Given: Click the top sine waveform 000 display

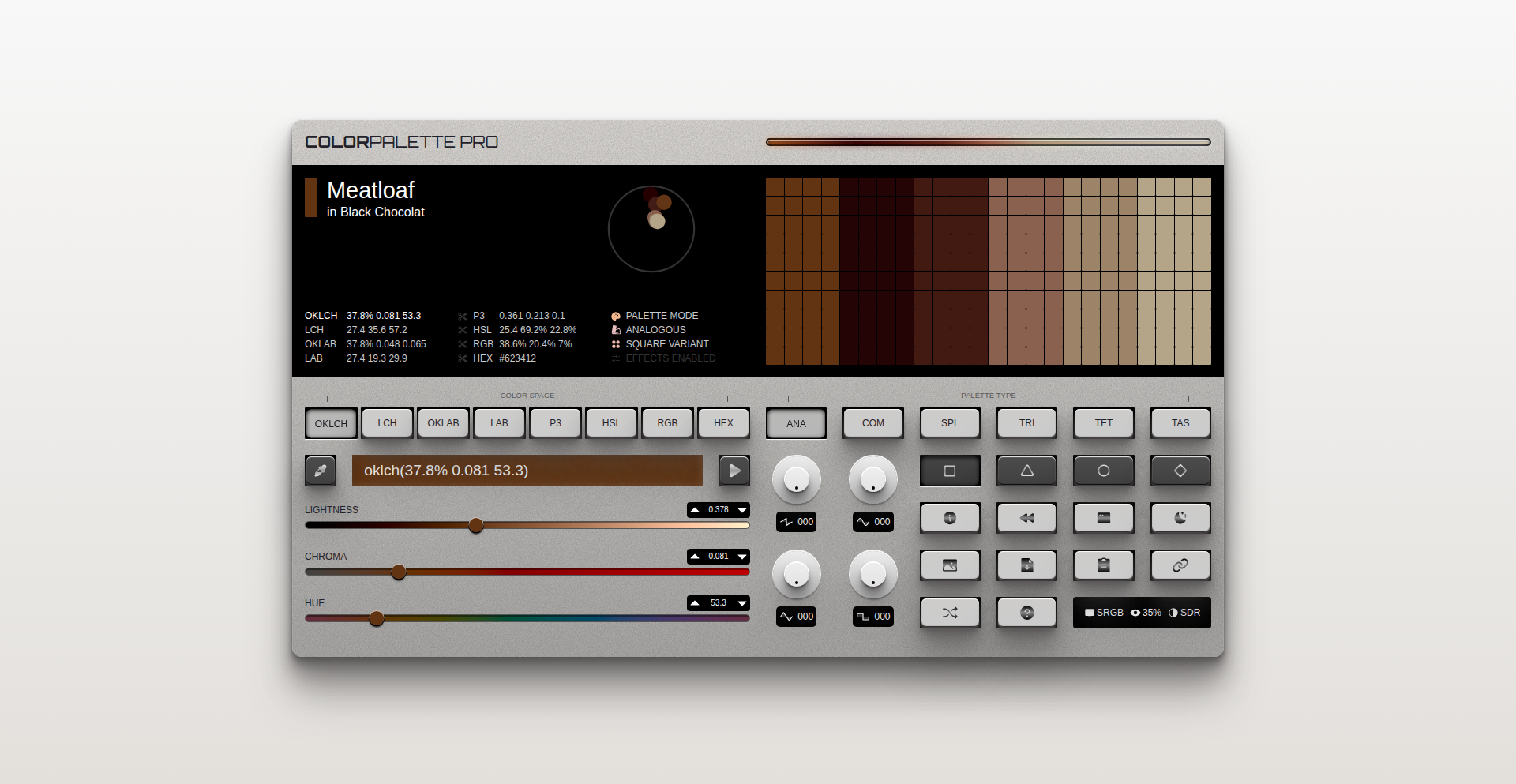Looking at the screenshot, I should tap(873, 522).
